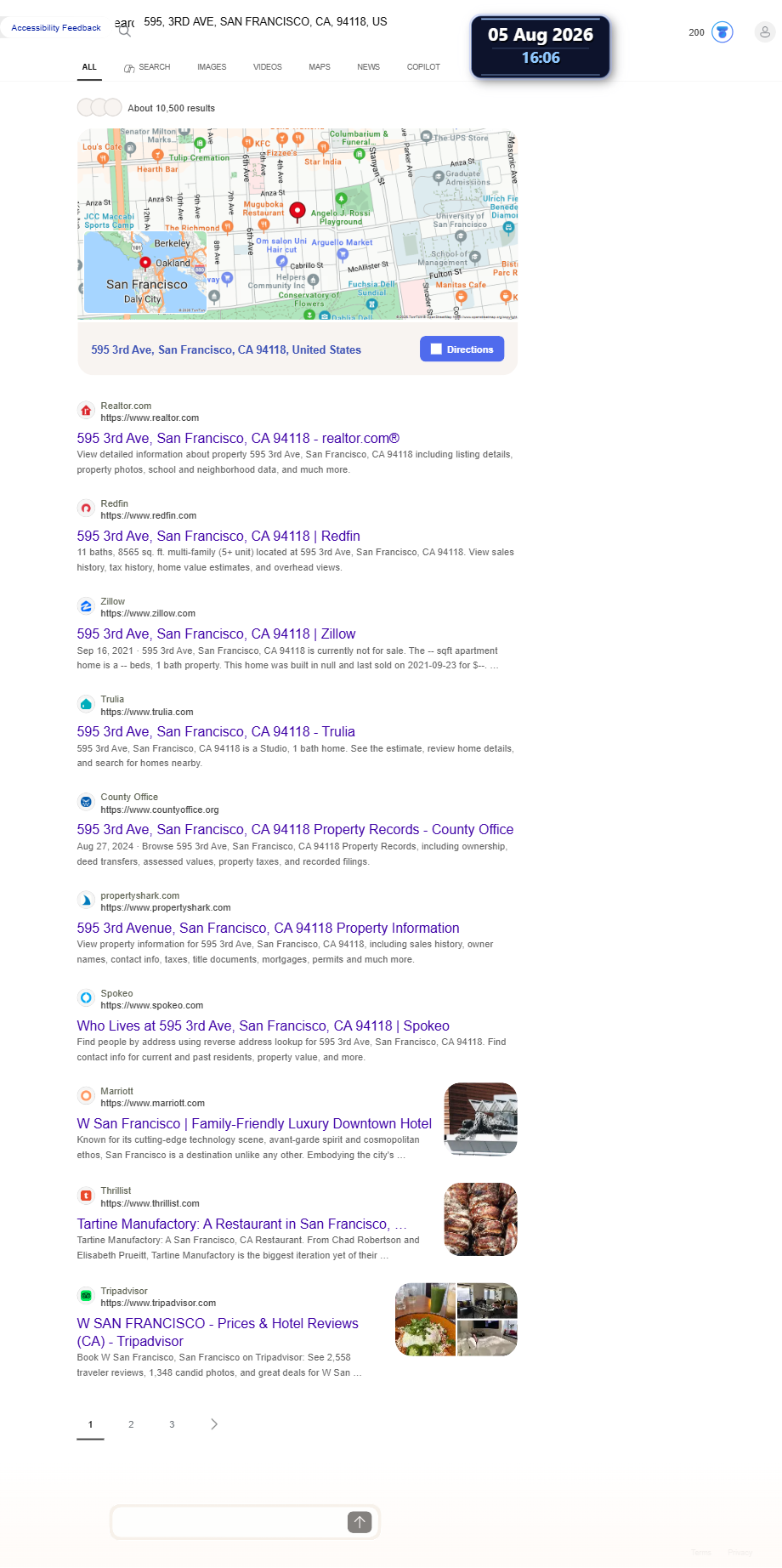Click the Tripadvisor favicon

coord(86,1297)
